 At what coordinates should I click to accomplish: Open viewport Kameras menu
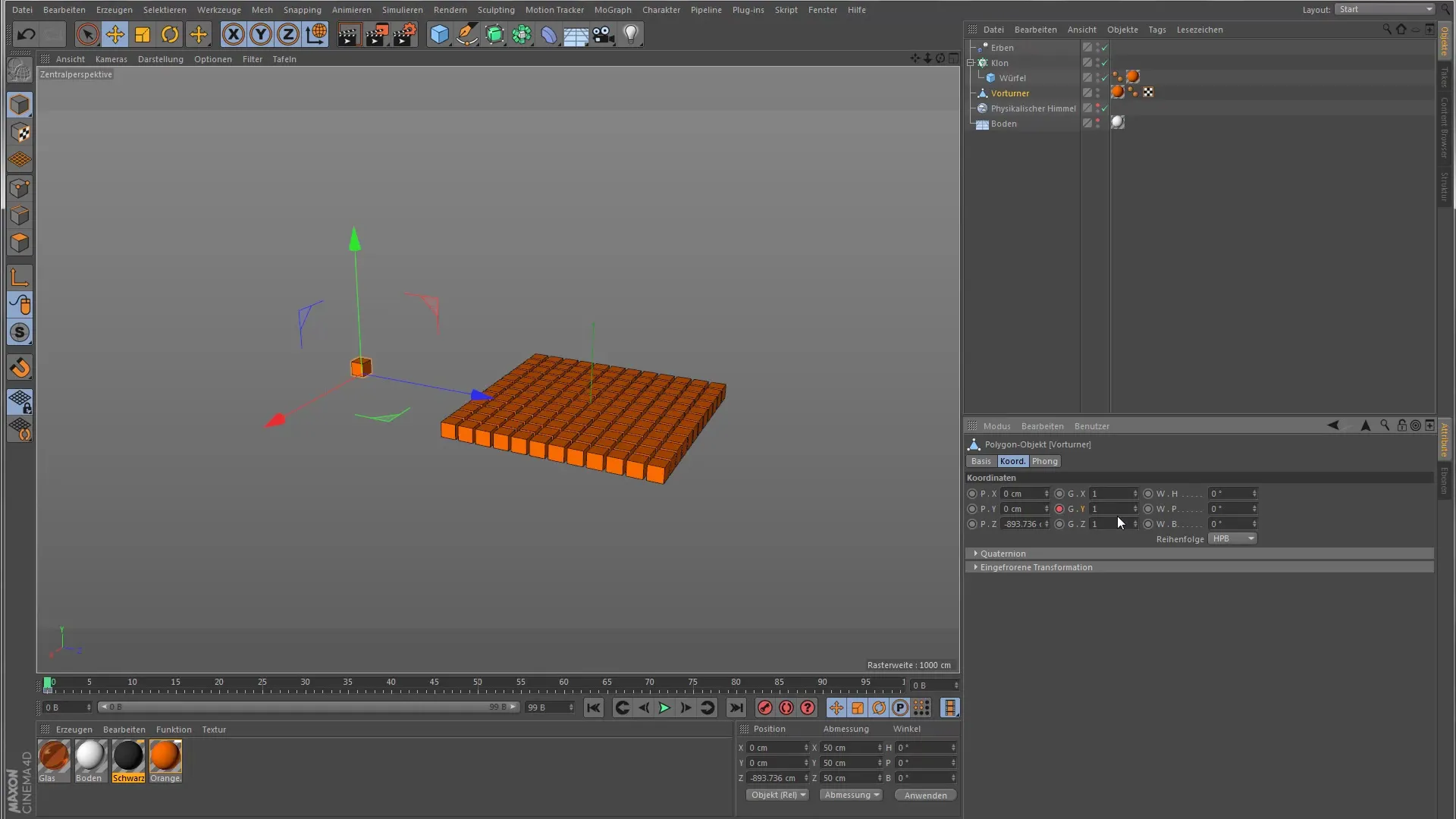pos(111,59)
